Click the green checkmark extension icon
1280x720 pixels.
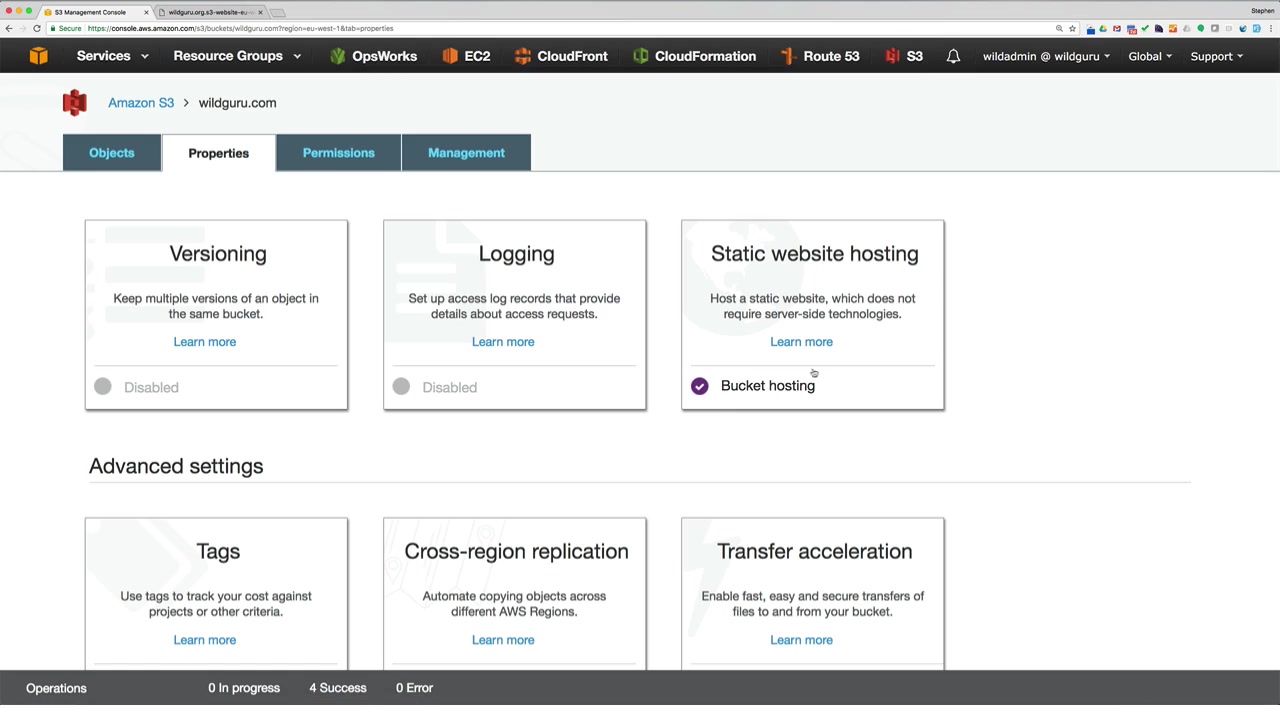click(1145, 29)
